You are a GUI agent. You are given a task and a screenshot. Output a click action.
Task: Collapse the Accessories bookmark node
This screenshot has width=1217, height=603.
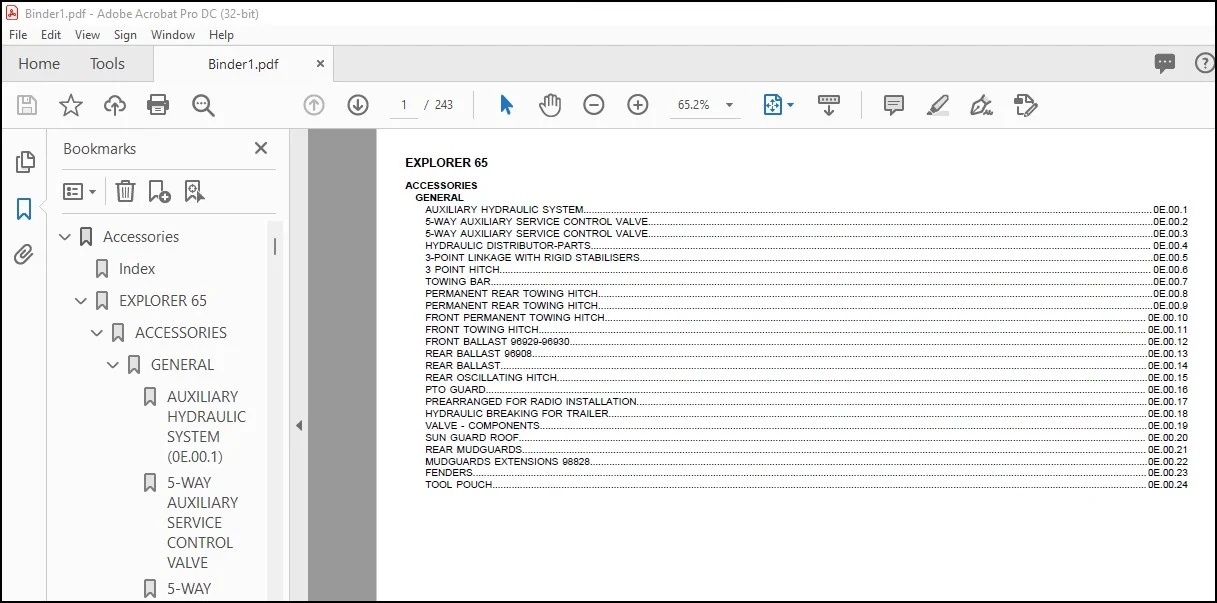point(65,237)
